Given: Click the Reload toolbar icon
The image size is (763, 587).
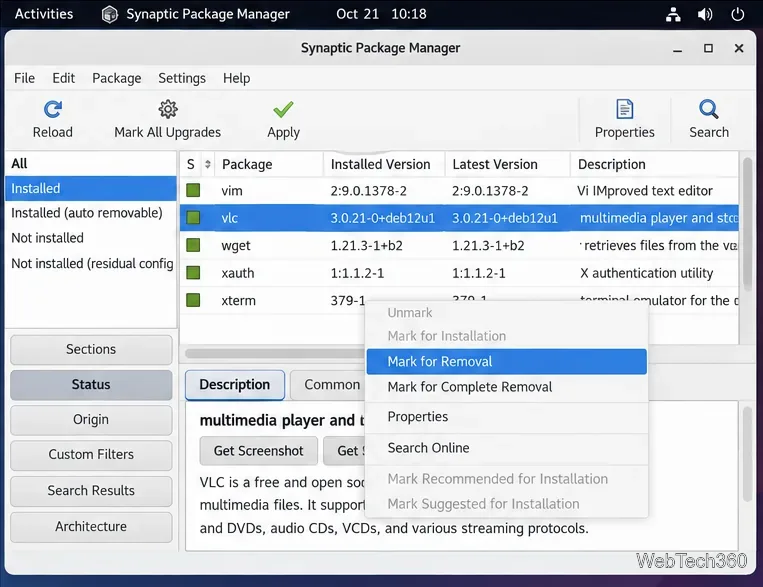Looking at the screenshot, I should [x=53, y=110].
